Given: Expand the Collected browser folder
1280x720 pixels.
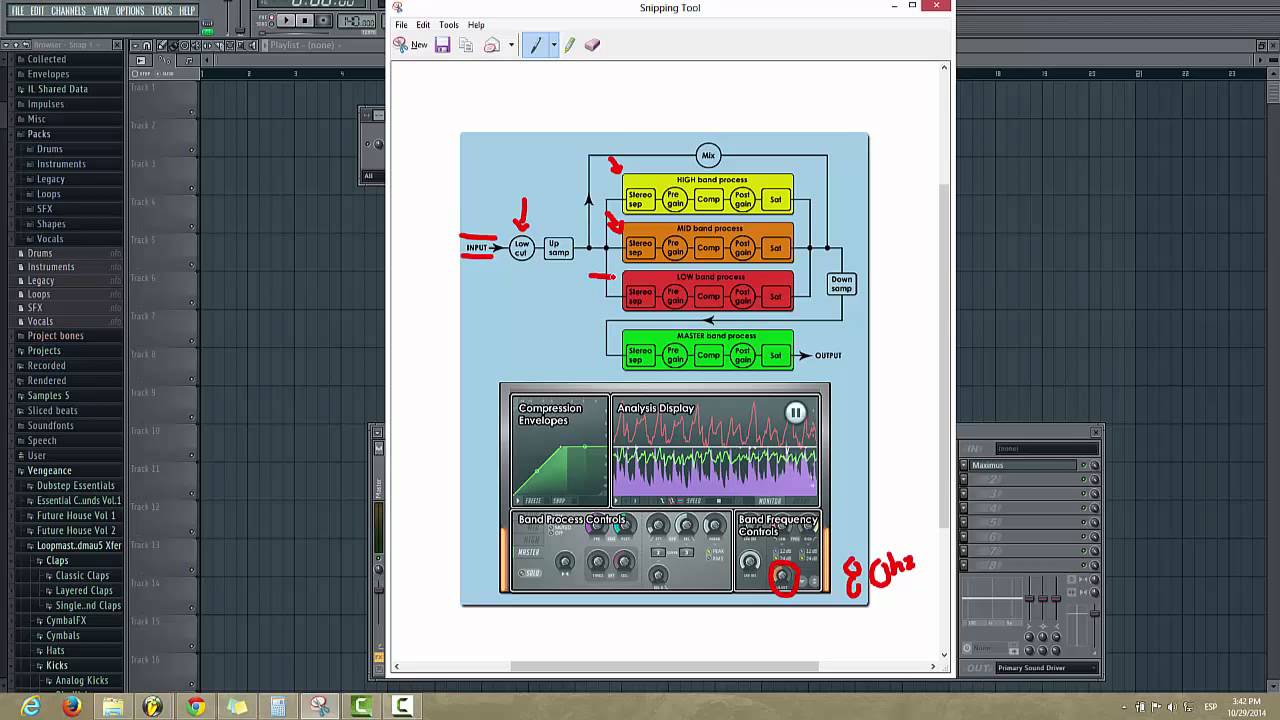Looking at the screenshot, I should coord(46,59).
